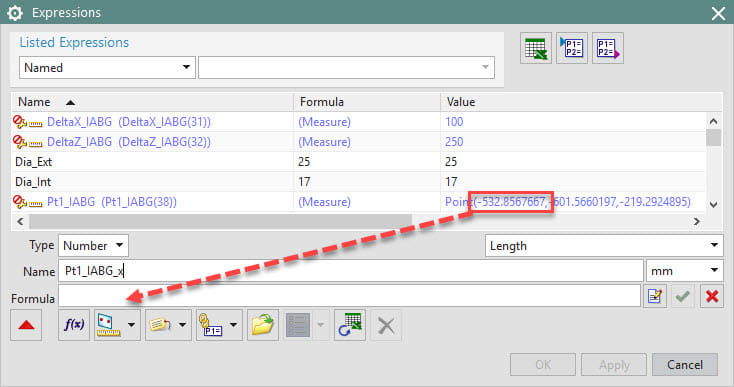This screenshot has height=387, width=734.
Task: Click the grayed OK button
Action: 543,365
